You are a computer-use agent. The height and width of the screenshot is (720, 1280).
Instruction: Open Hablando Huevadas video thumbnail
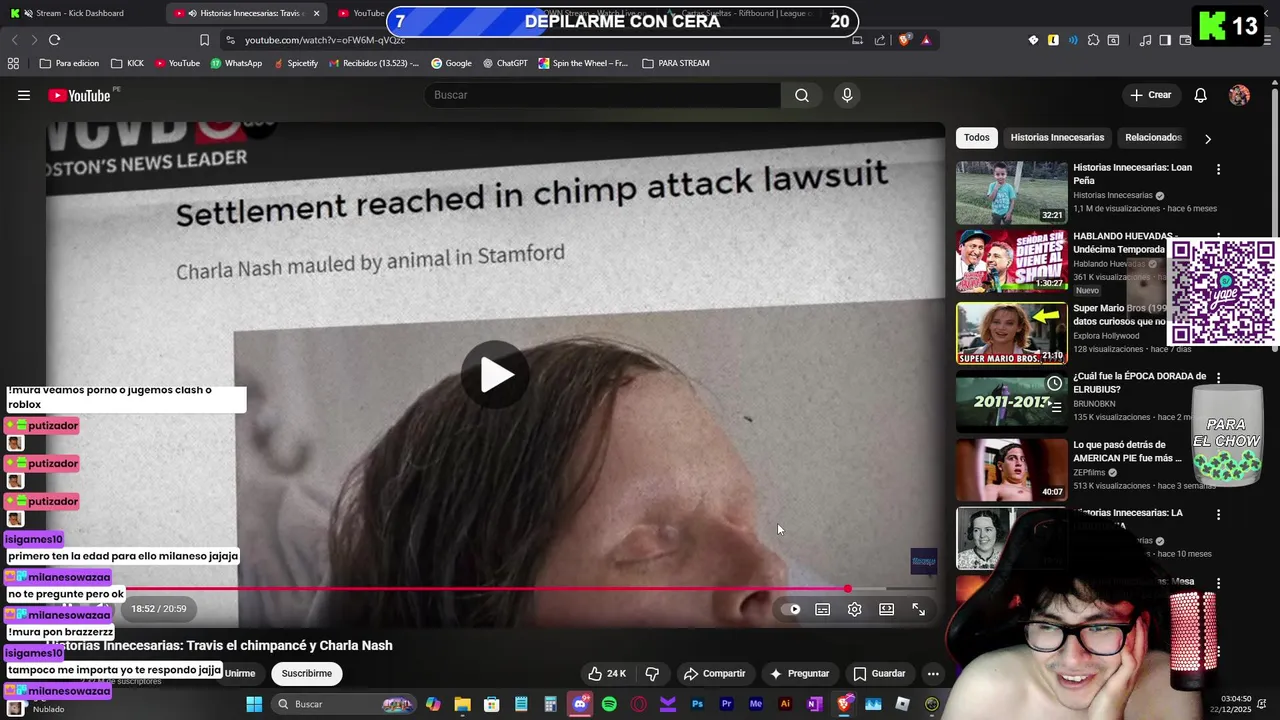coord(1011,261)
